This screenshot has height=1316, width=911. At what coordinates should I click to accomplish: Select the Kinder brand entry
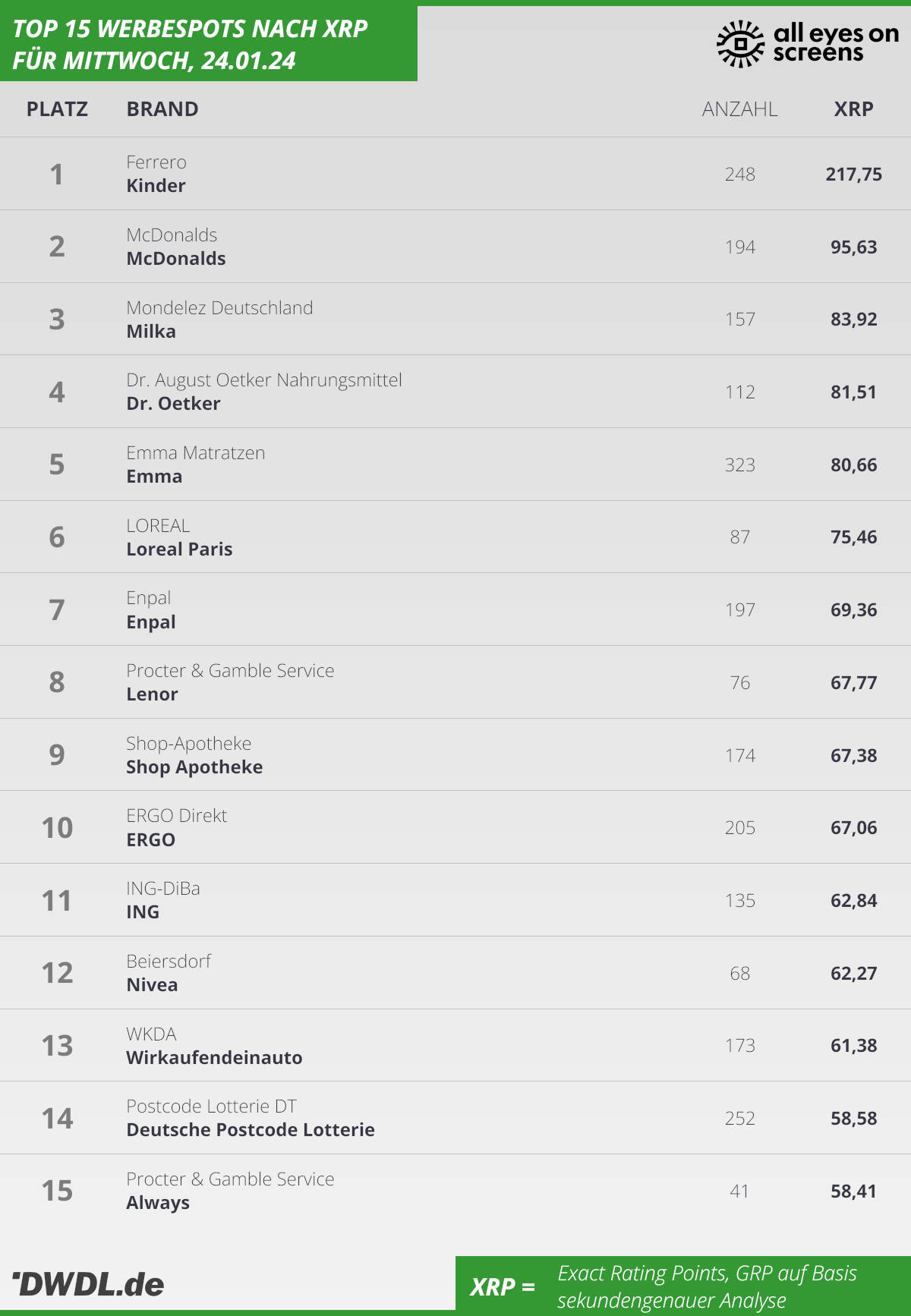click(x=156, y=186)
